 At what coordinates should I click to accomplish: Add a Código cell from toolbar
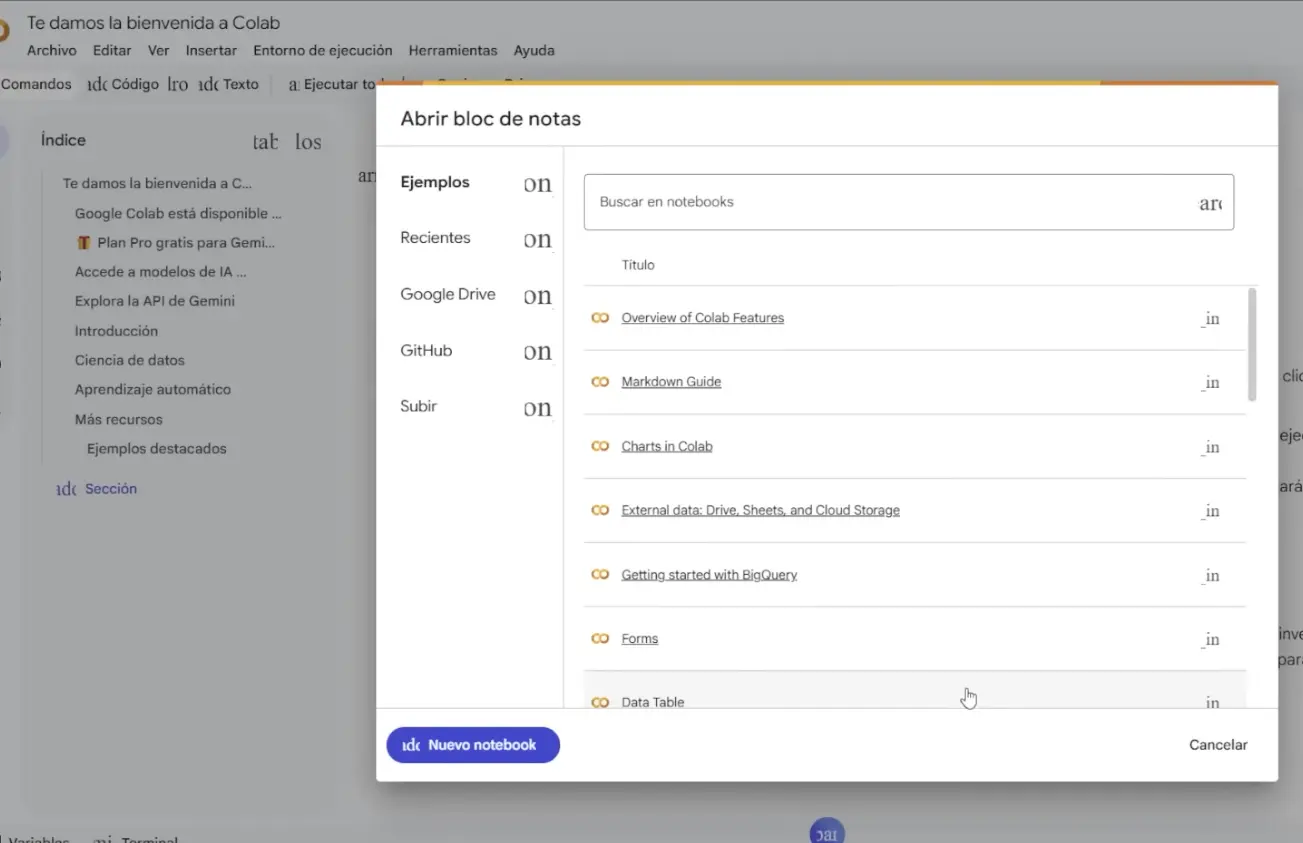(124, 84)
